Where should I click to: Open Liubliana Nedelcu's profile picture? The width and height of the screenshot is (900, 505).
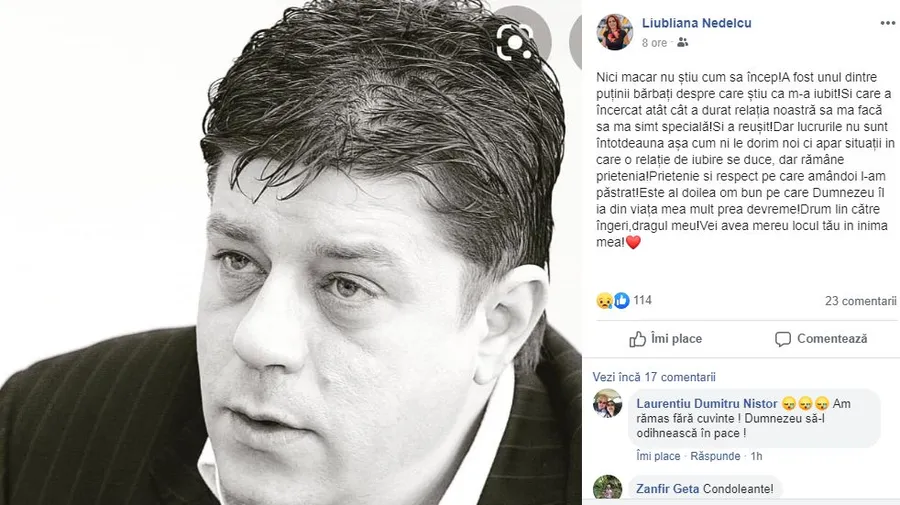[x=614, y=32]
